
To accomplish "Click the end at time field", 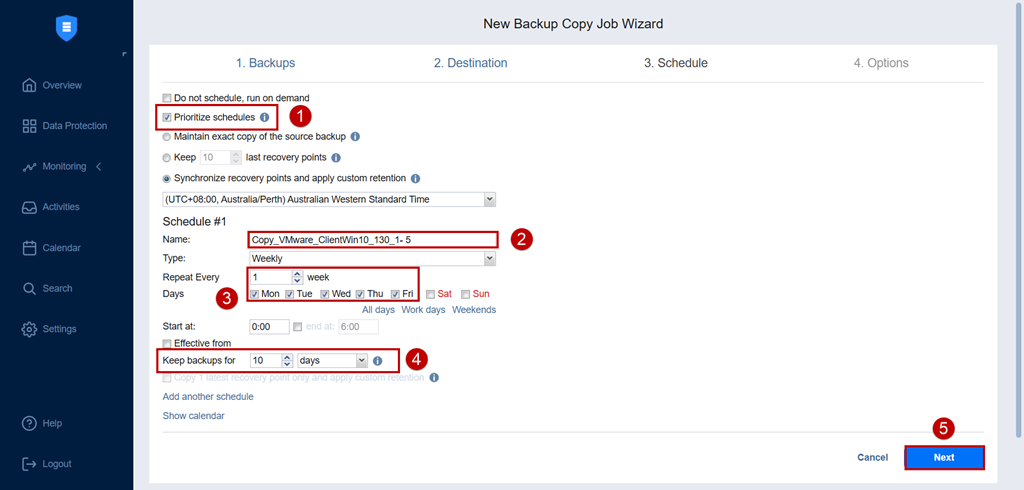I will pyautogui.click(x=358, y=327).
